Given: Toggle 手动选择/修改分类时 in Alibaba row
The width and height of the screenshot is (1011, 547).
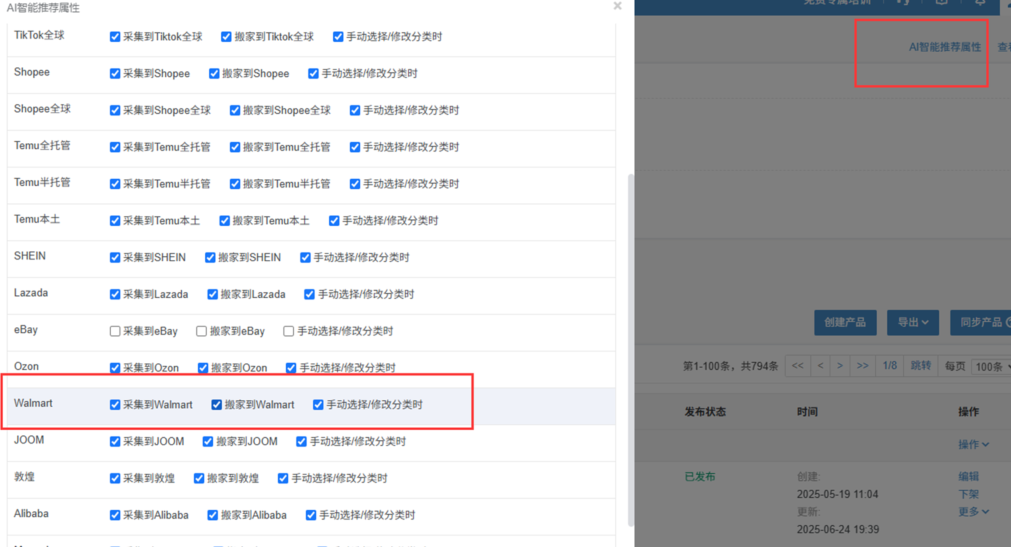Looking at the screenshot, I should (x=311, y=515).
